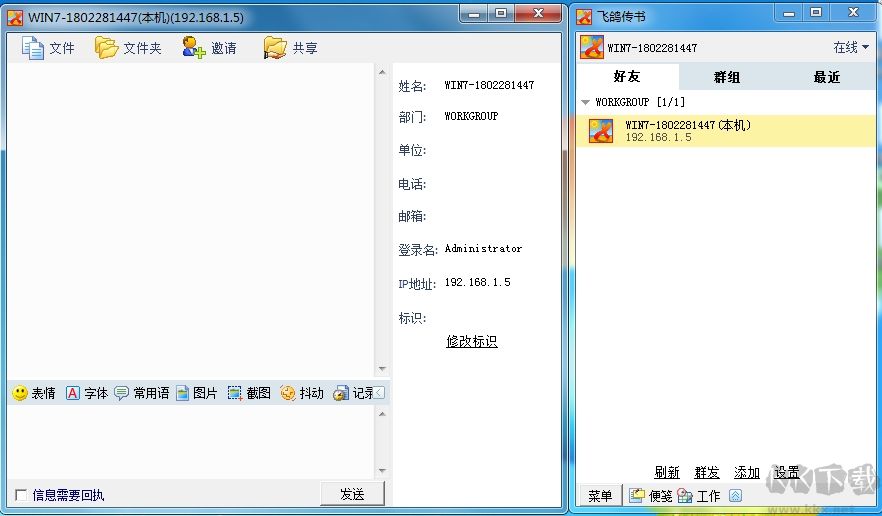Click the input box scroll up arrow
Image resolution: width=882 pixels, height=516 pixels.
pyautogui.click(x=382, y=414)
